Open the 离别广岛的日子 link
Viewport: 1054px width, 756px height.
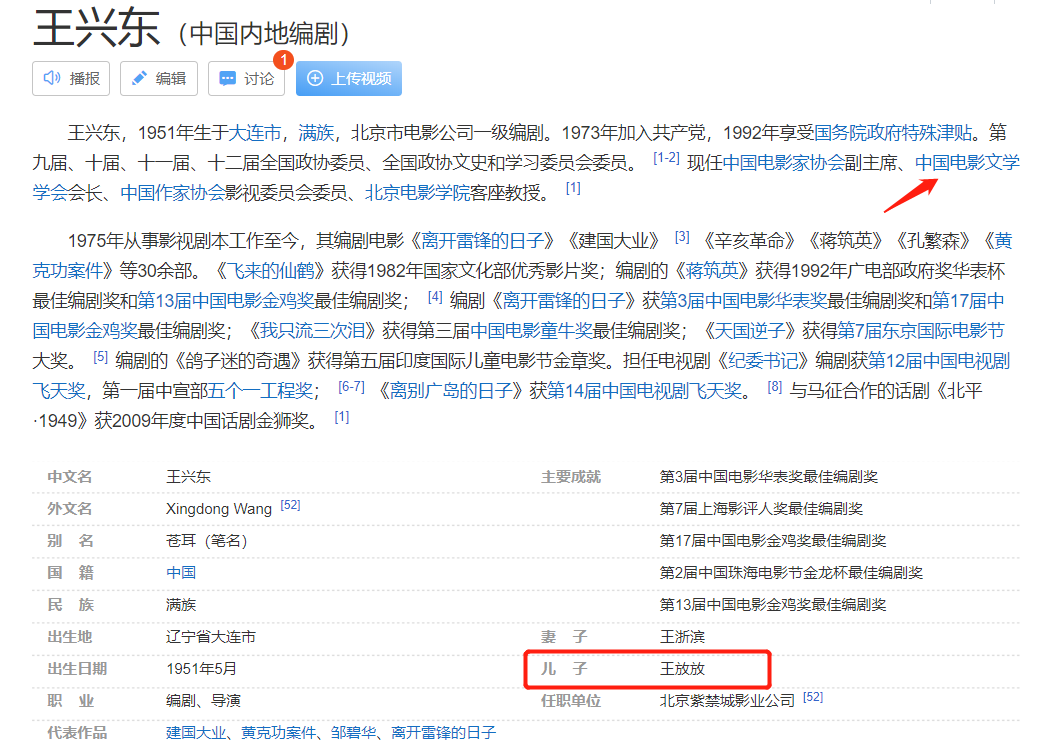pos(450,390)
